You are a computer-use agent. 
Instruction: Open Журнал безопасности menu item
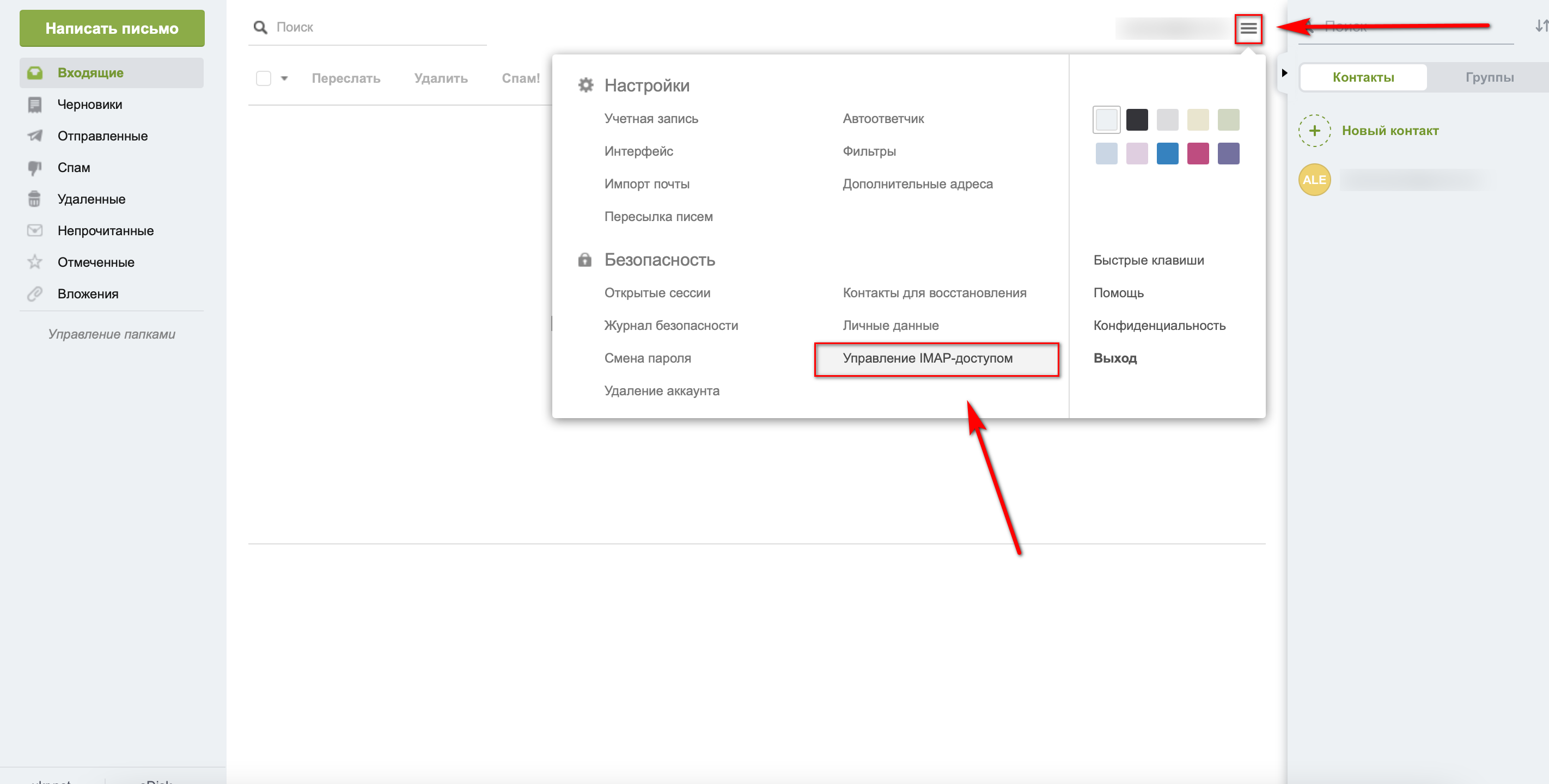[670, 325]
